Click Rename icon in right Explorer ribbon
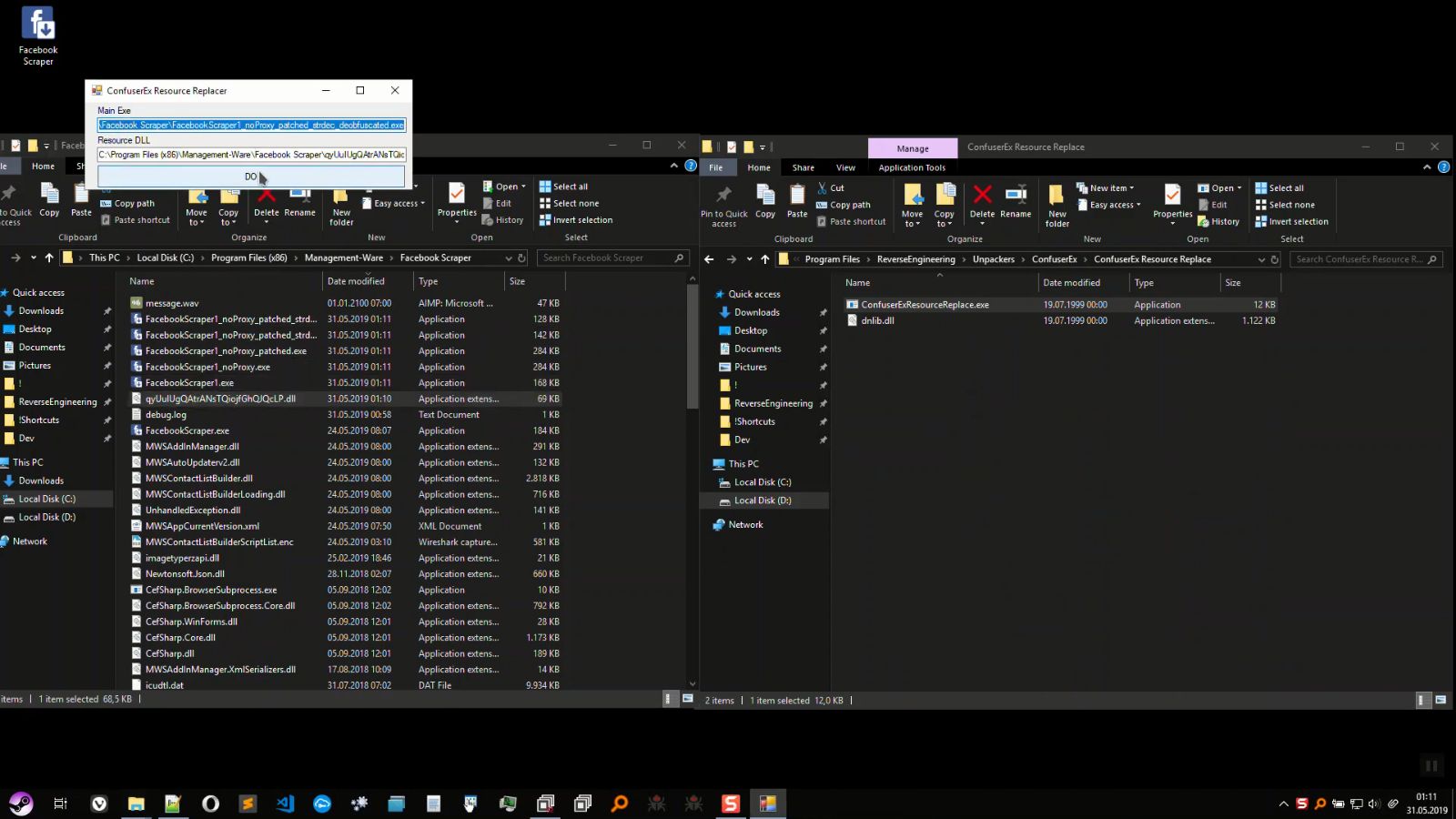1456x819 pixels. tap(1016, 202)
